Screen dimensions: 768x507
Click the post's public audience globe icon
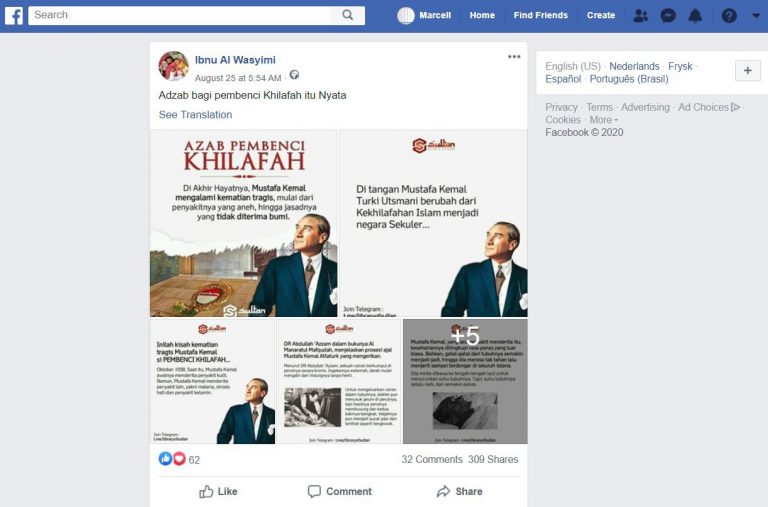(x=294, y=75)
